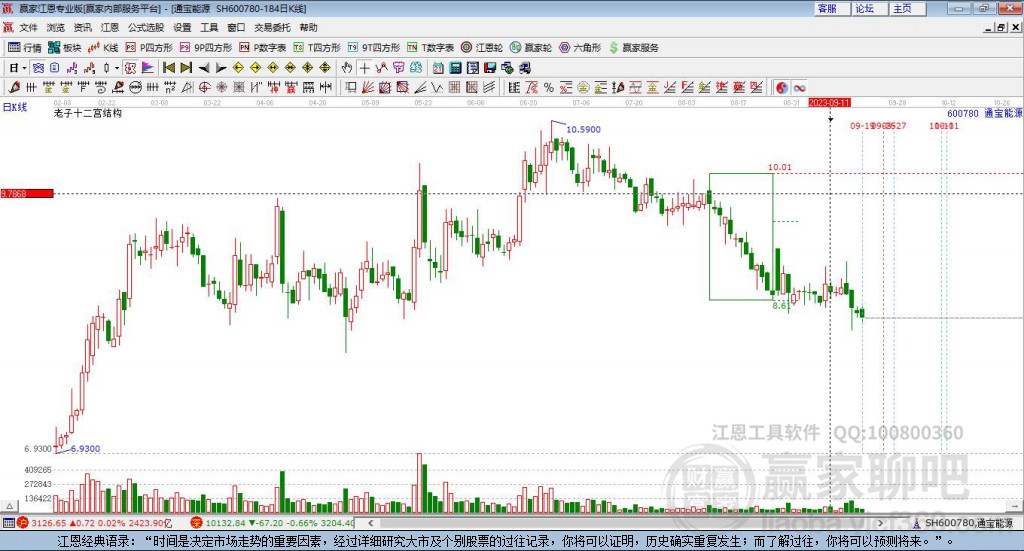Click the circled-bars cycle tool icon

coord(135,87)
